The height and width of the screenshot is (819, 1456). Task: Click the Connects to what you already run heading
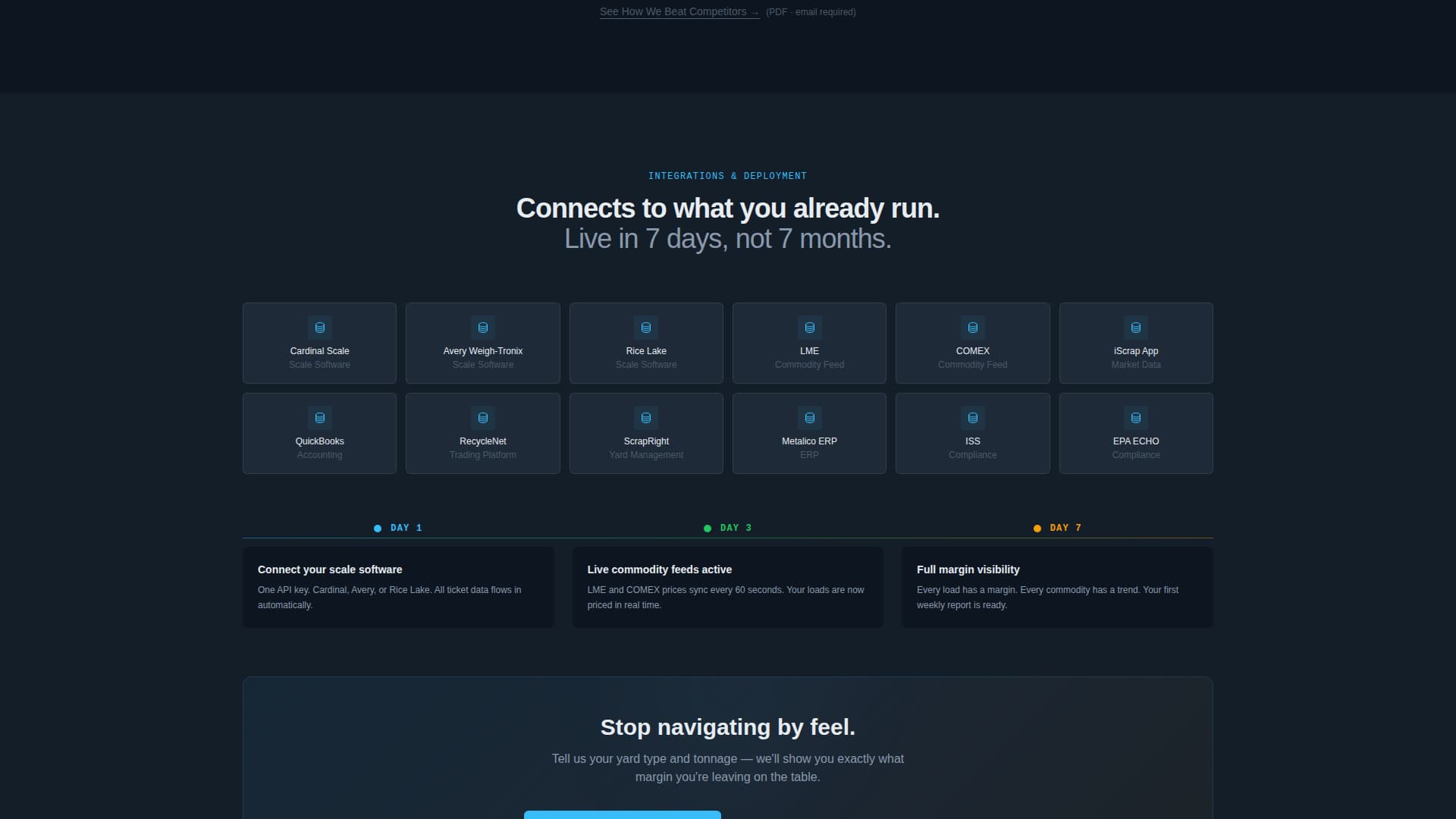point(727,209)
